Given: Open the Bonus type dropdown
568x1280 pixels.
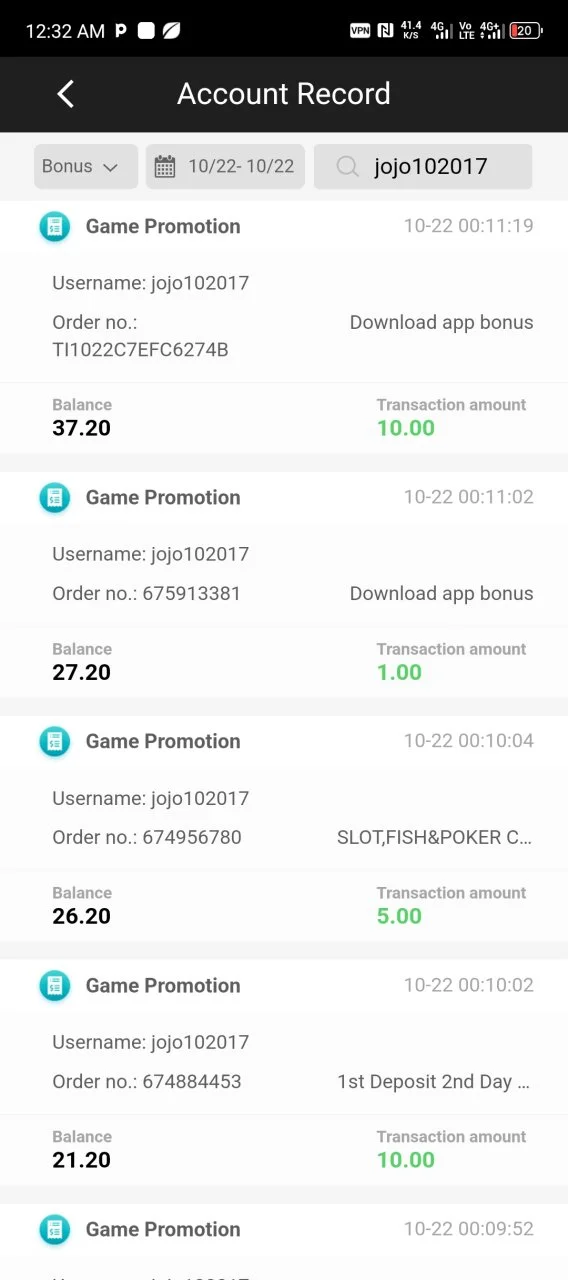Looking at the screenshot, I should click(x=86, y=166).
